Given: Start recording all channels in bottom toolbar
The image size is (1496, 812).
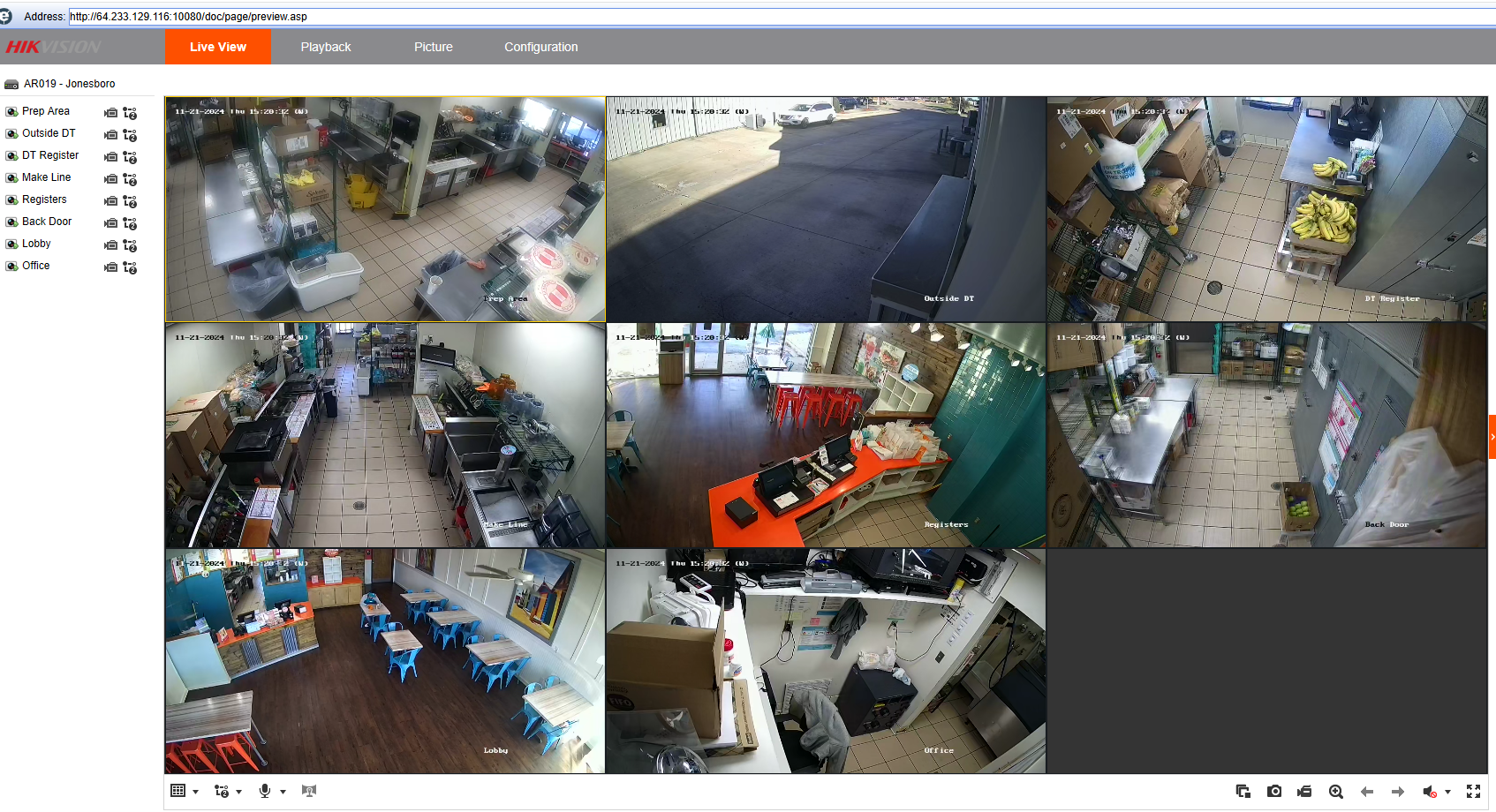Looking at the screenshot, I should tap(1304, 792).
